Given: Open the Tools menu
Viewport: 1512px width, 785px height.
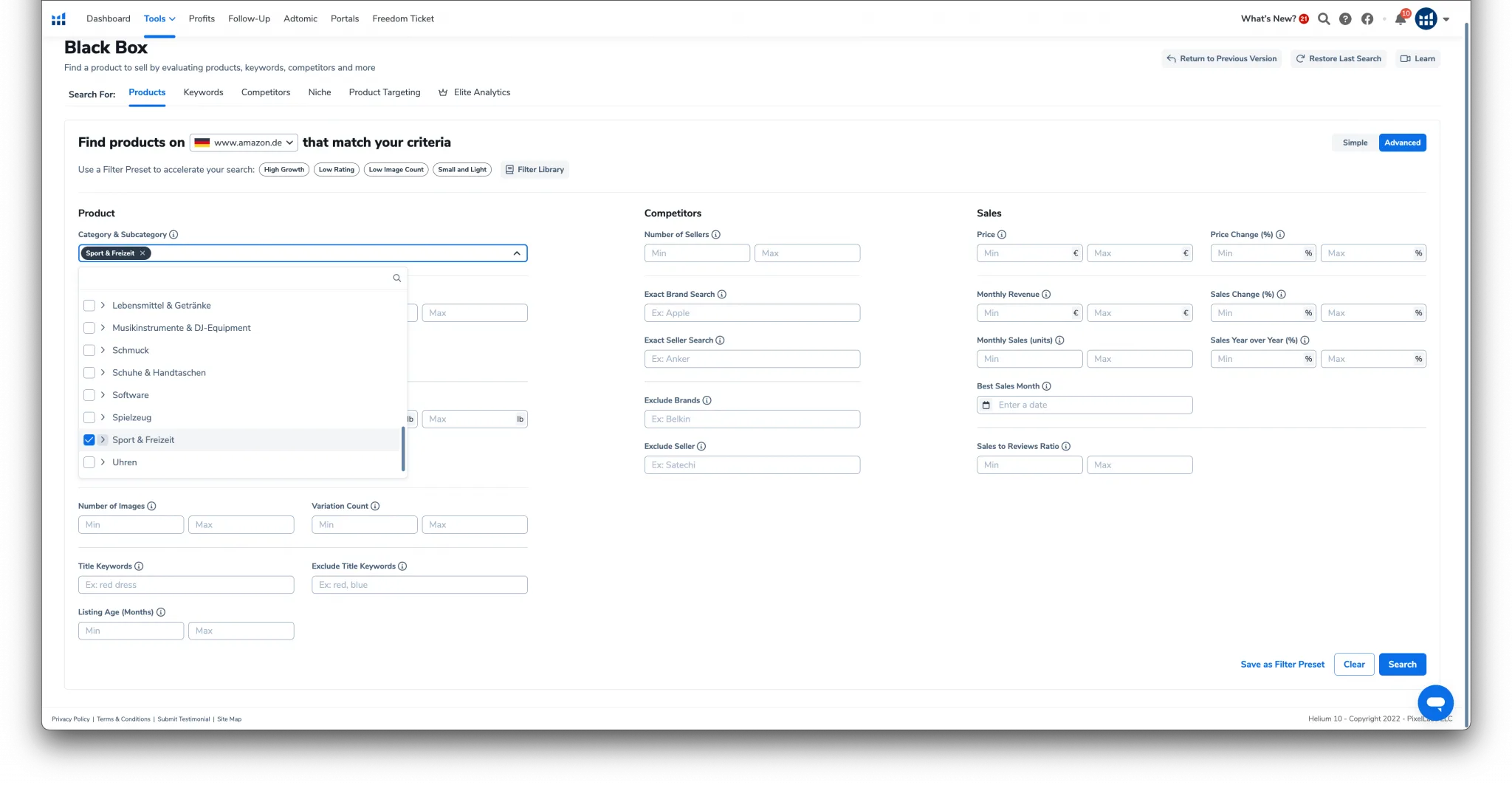Looking at the screenshot, I should click(x=159, y=18).
